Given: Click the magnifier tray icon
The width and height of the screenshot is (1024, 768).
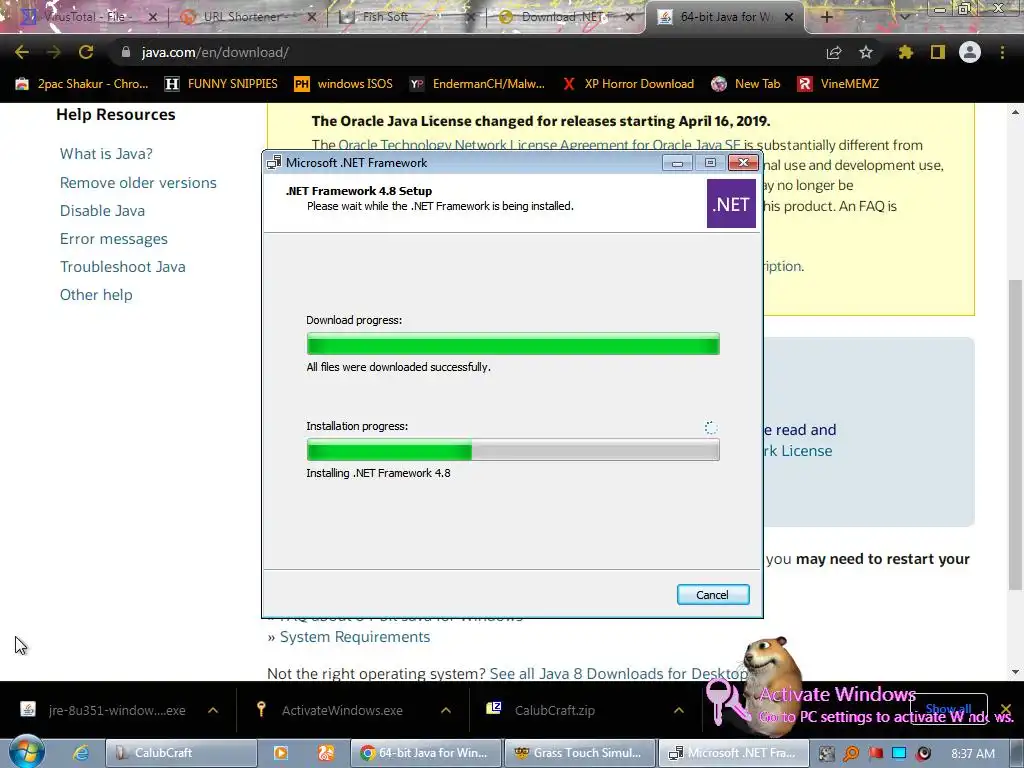Looking at the screenshot, I should (851, 754).
